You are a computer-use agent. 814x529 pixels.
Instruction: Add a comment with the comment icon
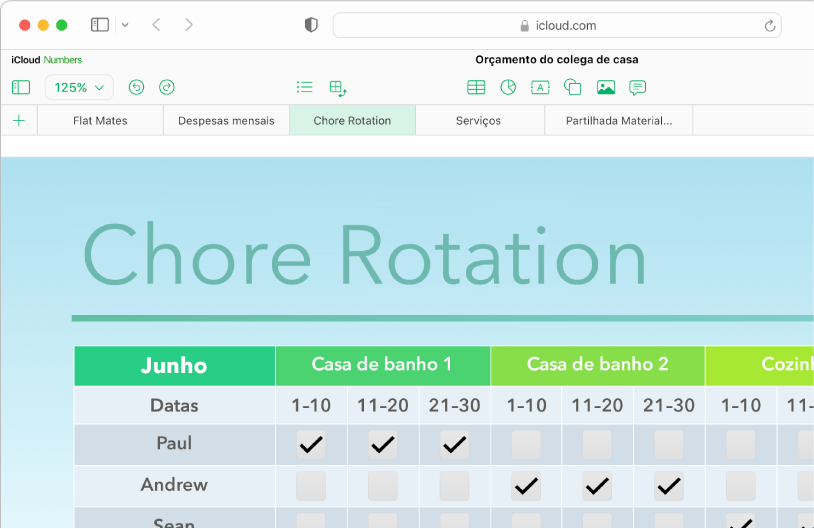coord(637,88)
